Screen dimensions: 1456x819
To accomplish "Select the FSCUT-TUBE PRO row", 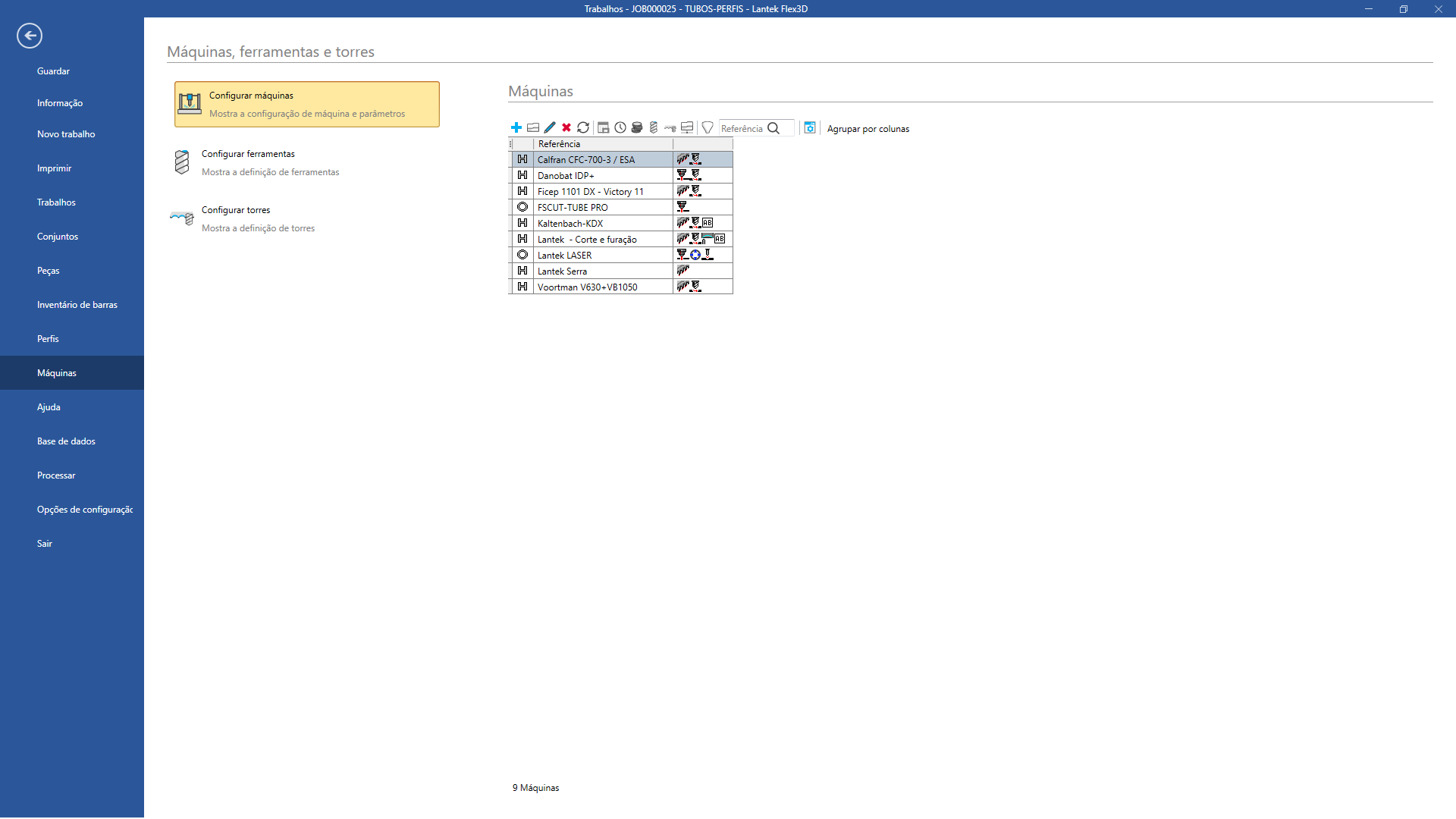I will pos(620,207).
